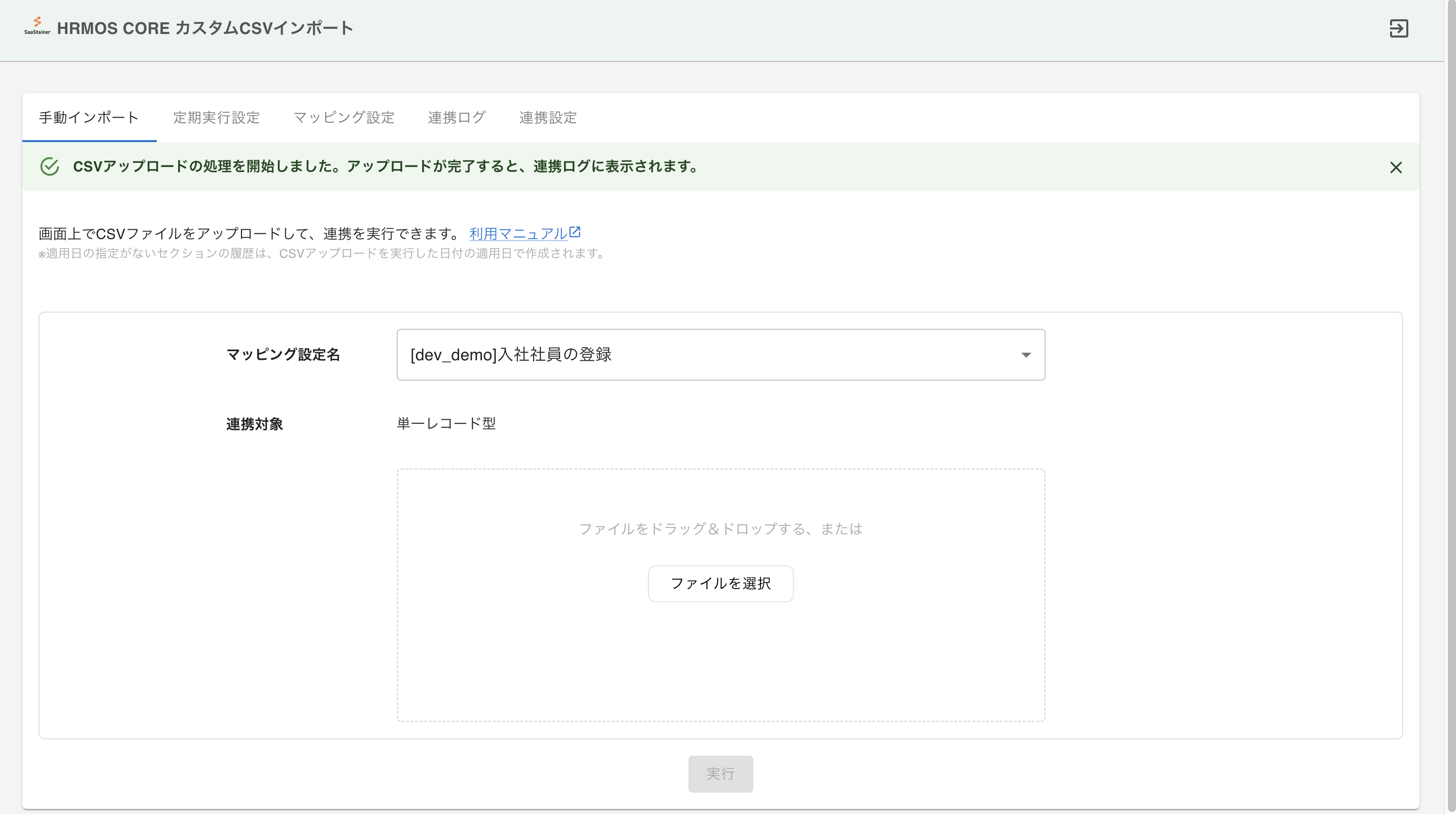Image resolution: width=1456 pixels, height=814 pixels.
Task: Open the 連携ログ tab
Action: (x=457, y=118)
